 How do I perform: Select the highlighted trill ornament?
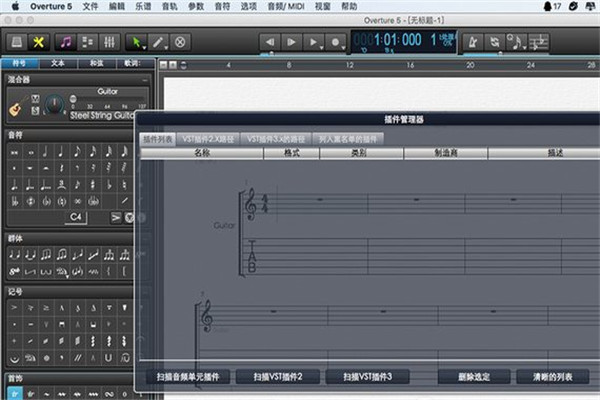coord(15,393)
